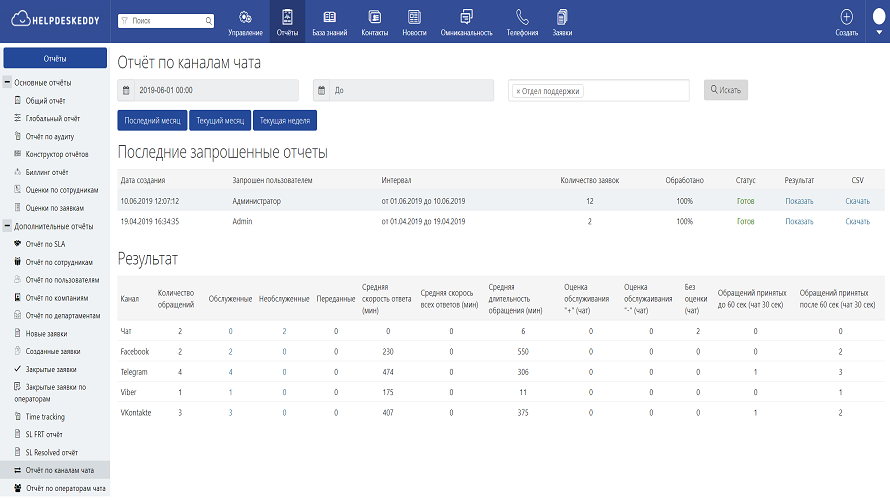Viewport: 890px width, 500px height.
Task: Collapse the Основные отчёты group
Action: point(8,82)
